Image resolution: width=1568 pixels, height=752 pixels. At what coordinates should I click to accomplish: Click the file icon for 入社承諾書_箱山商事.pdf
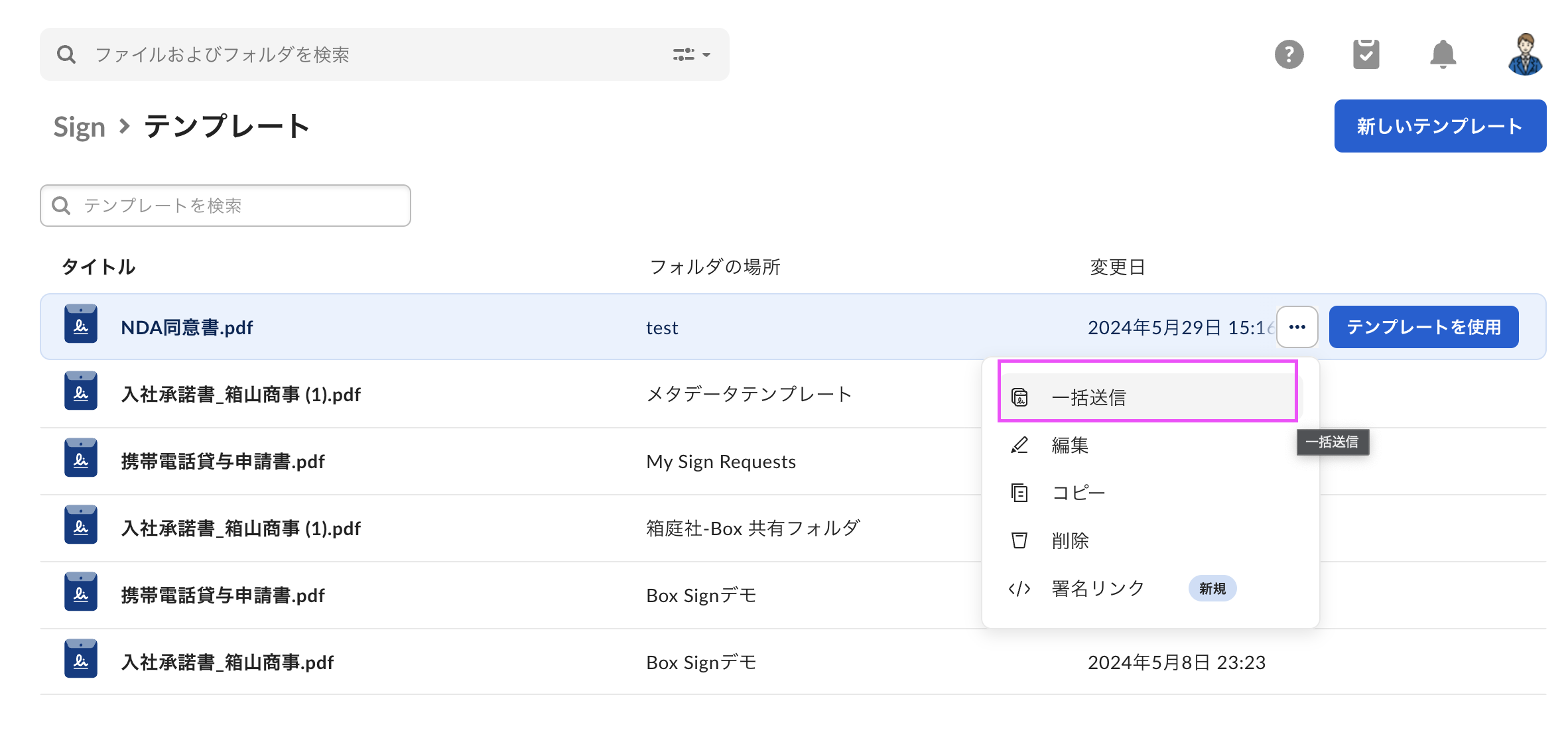(81, 659)
